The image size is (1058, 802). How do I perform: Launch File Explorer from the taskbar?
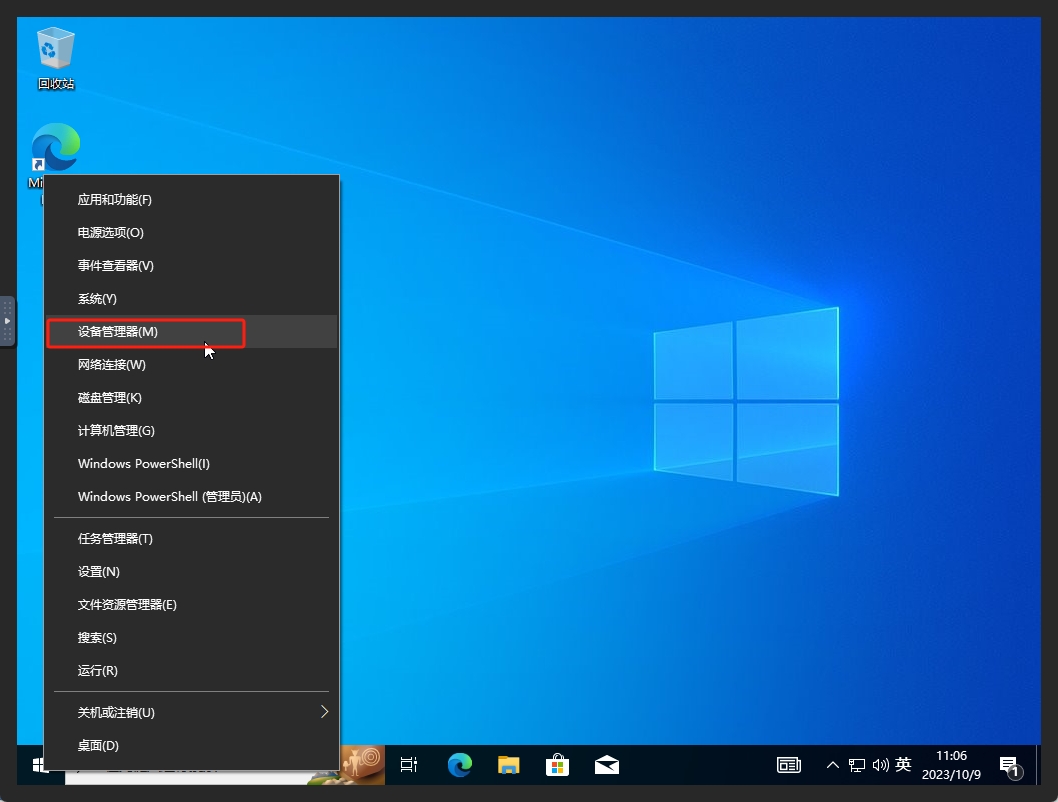click(x=508, y=765)
